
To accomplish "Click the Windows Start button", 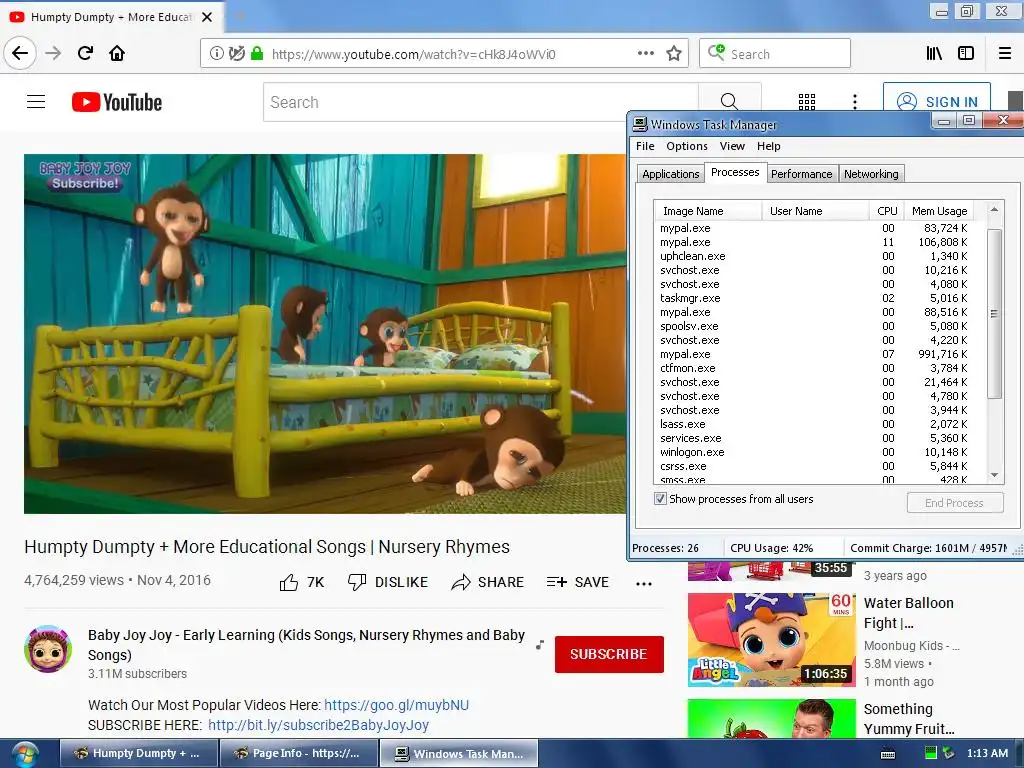I will point(25,754).
